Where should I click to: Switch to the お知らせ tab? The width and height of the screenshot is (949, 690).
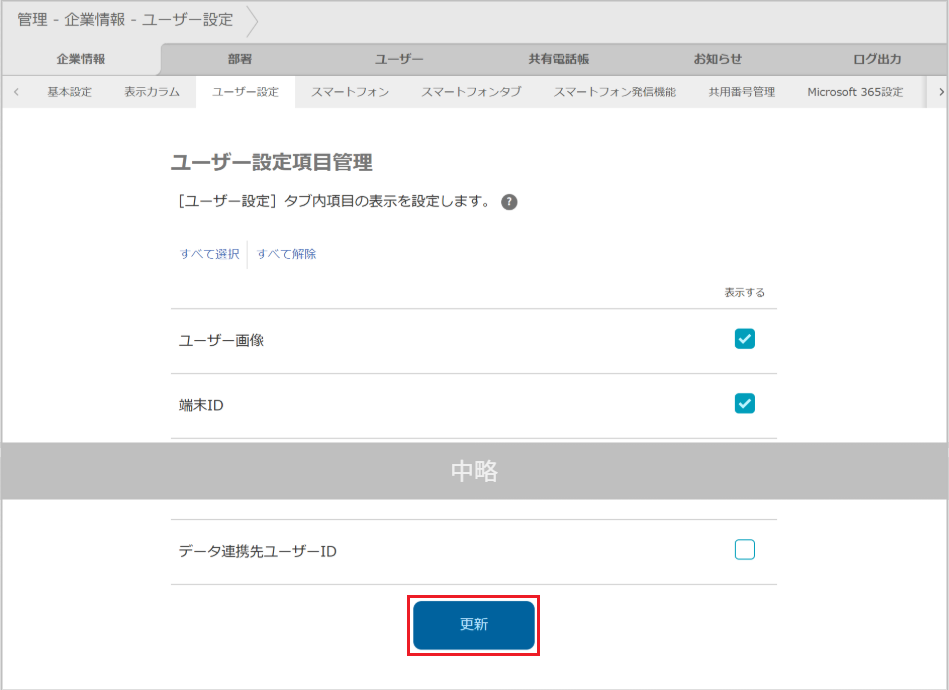coord(717,59)
